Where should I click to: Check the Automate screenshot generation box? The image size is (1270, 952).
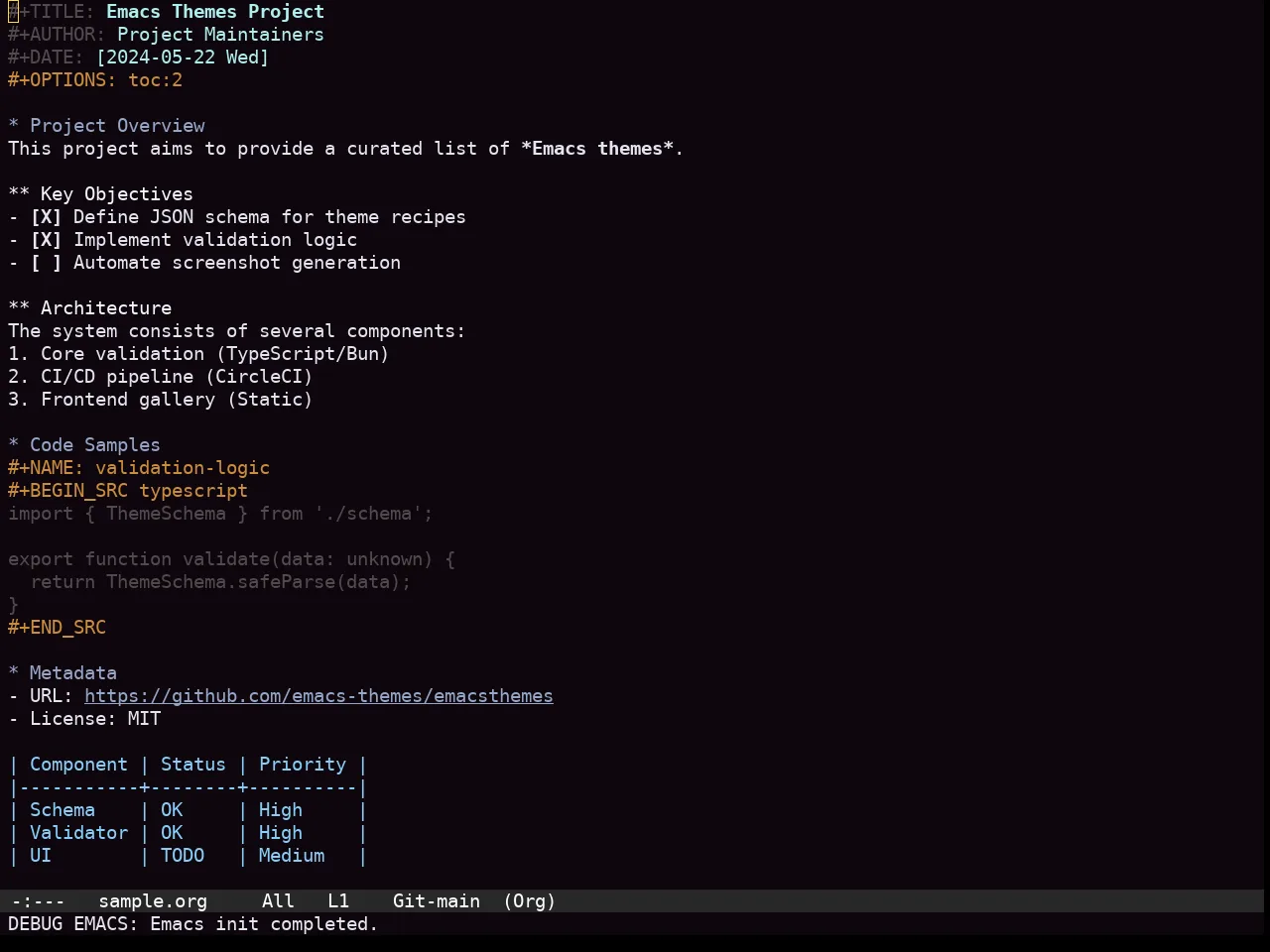(x=46, y=263)
